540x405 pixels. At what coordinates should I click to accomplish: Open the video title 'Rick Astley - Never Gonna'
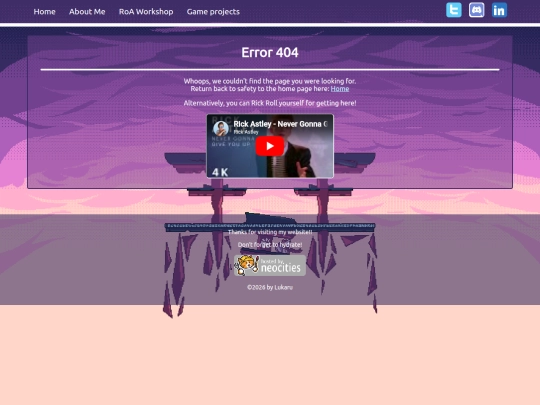[x=280, y=124]
